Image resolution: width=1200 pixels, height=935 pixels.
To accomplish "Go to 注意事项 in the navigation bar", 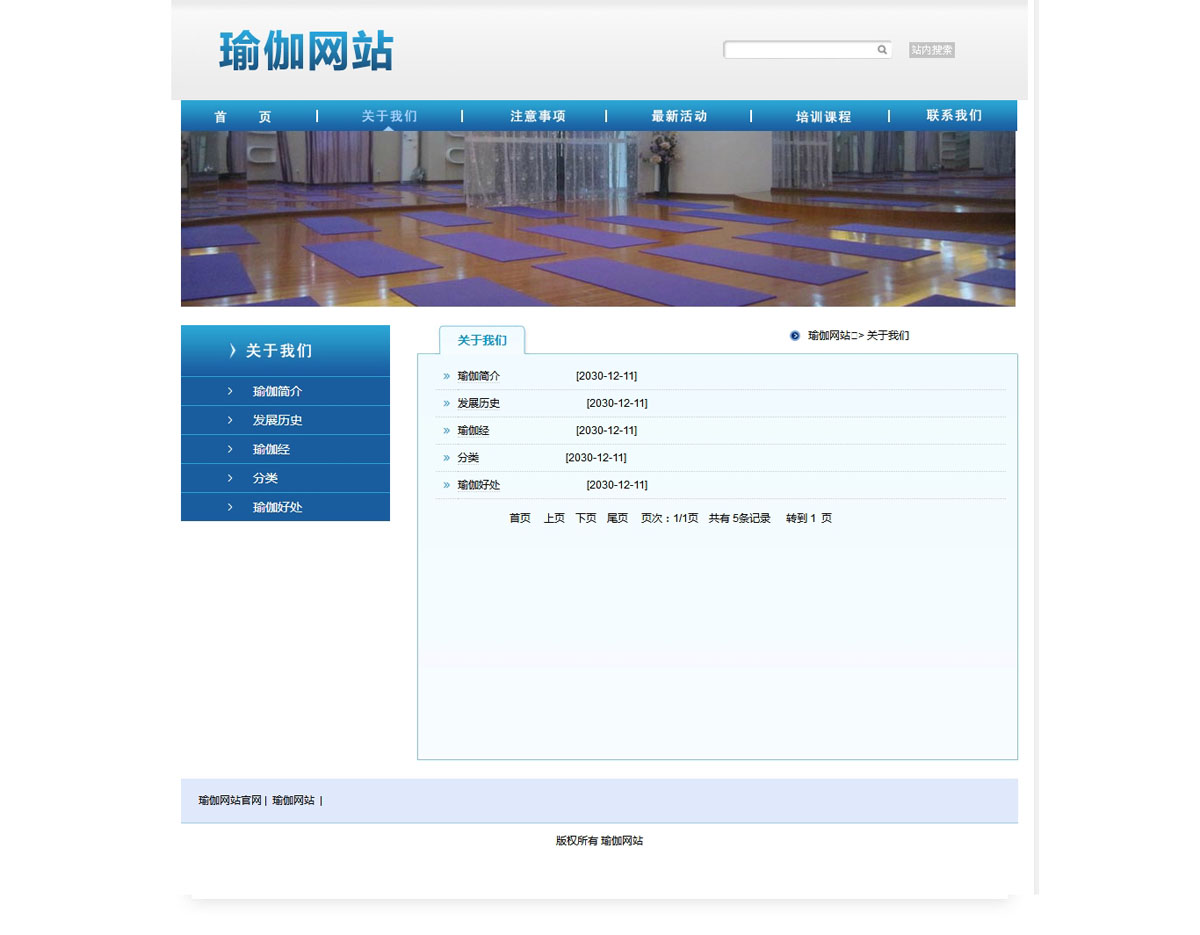I will 538,116.
